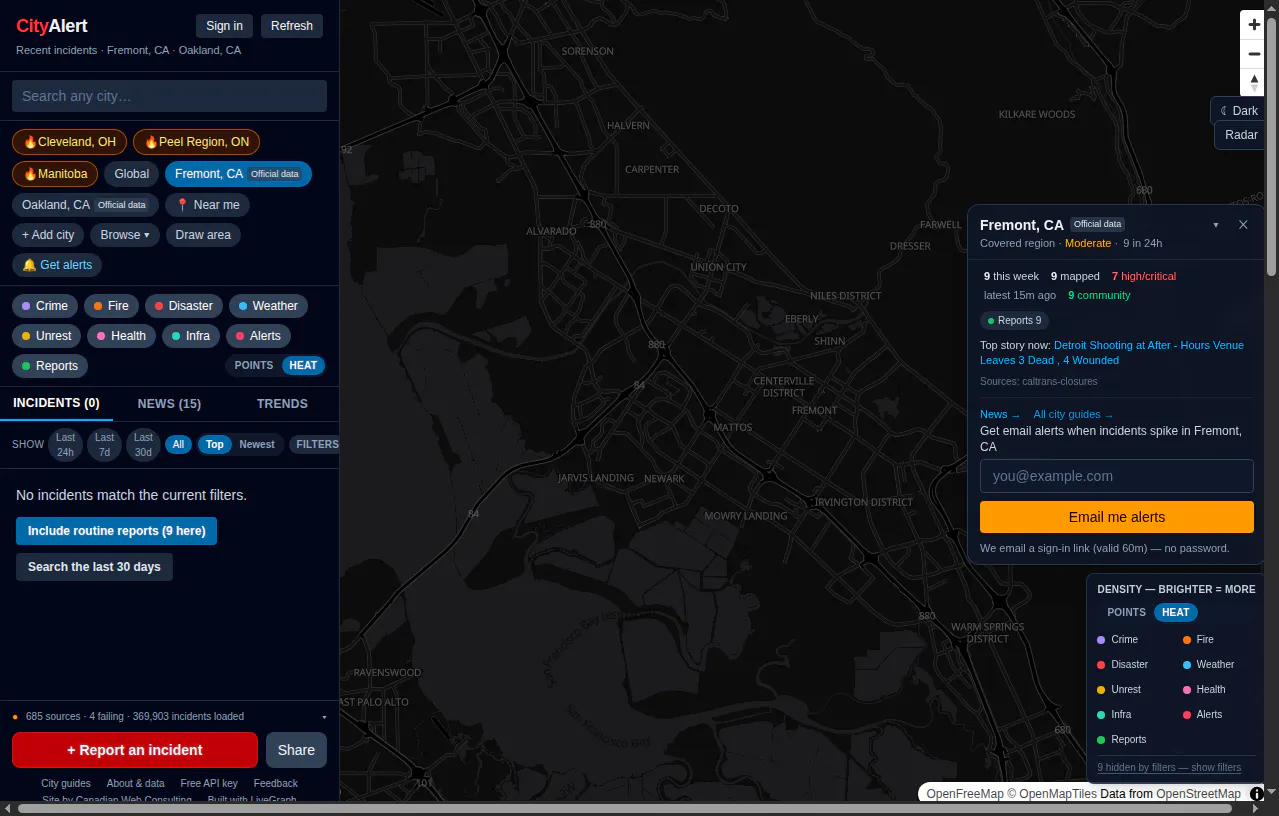
Task: Use the Near me location pin
Action: [207, 205]
